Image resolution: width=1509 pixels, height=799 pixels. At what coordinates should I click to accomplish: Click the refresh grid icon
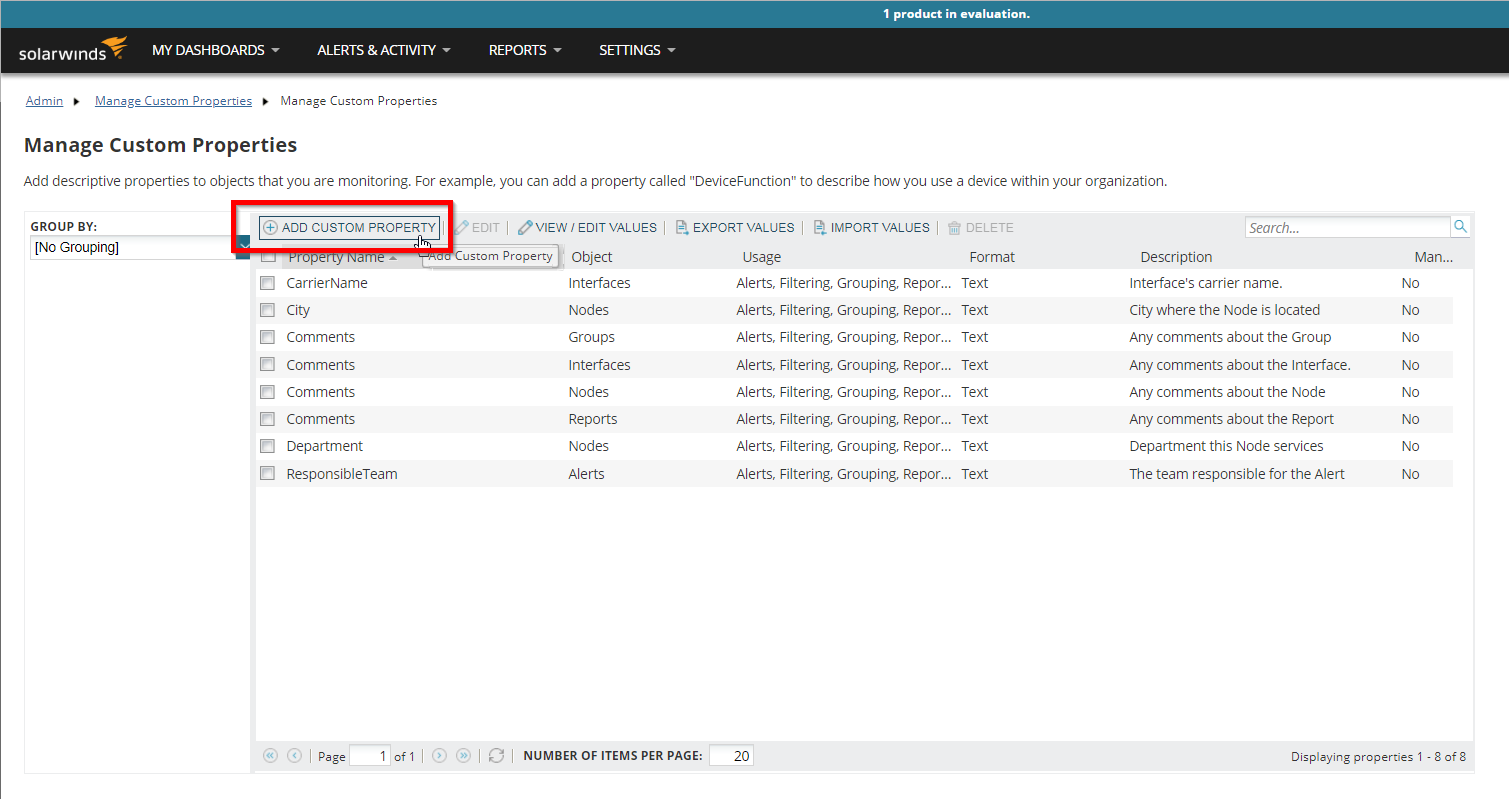click(x=496, y=756)
